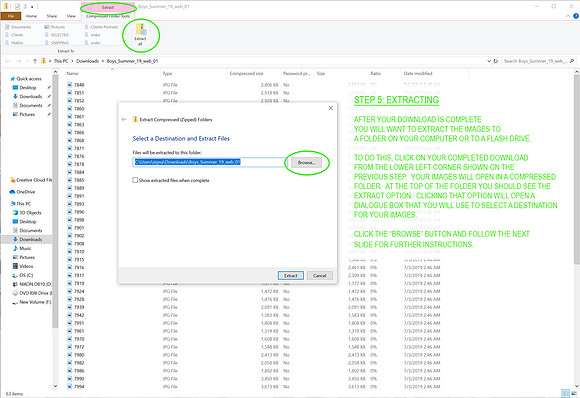Enable Show extracted files when complete
The height and width of the screenshot is (398, 580).
click(x=135, y=180)
